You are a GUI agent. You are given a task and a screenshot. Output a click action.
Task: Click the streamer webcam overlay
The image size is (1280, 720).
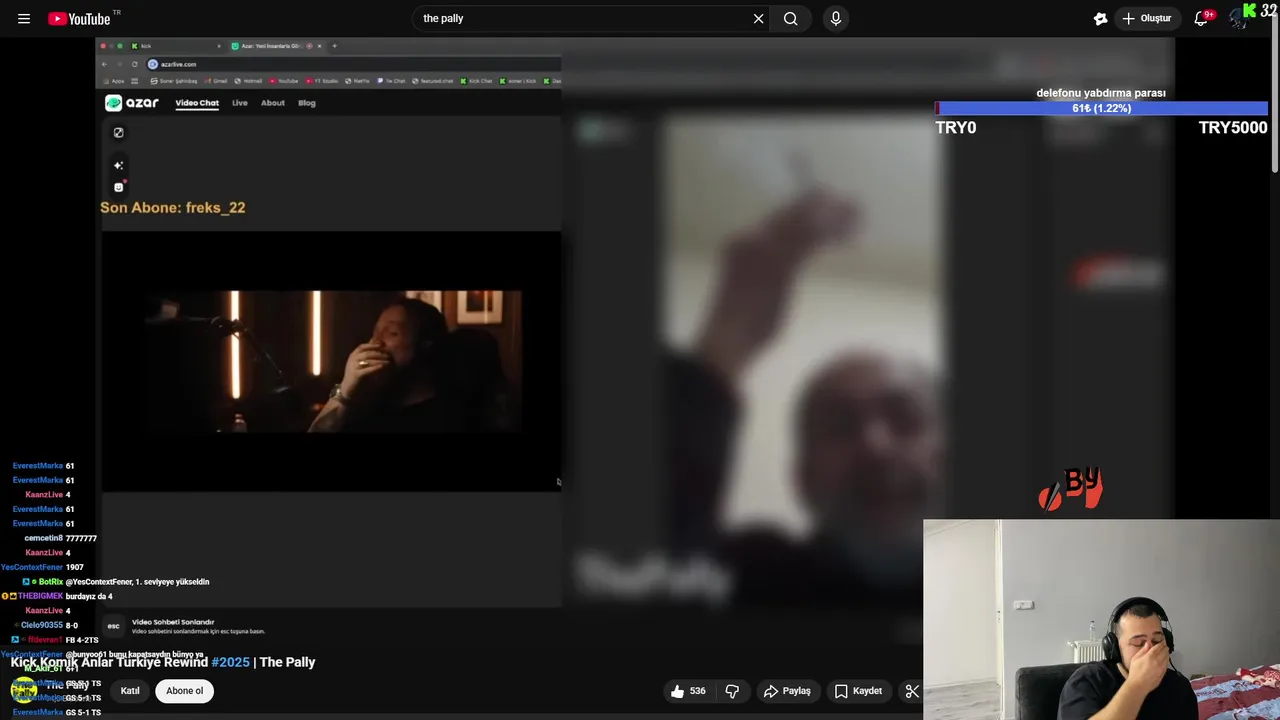pos(1101,619)
